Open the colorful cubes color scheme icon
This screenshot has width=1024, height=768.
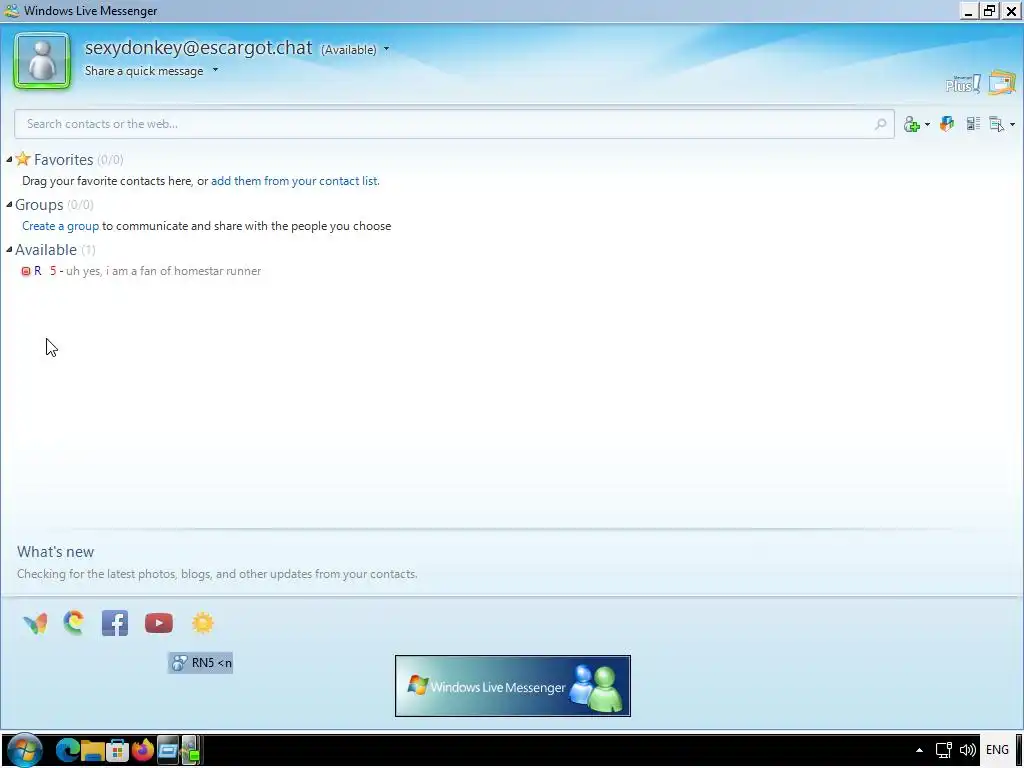click(x=946, y=123)
